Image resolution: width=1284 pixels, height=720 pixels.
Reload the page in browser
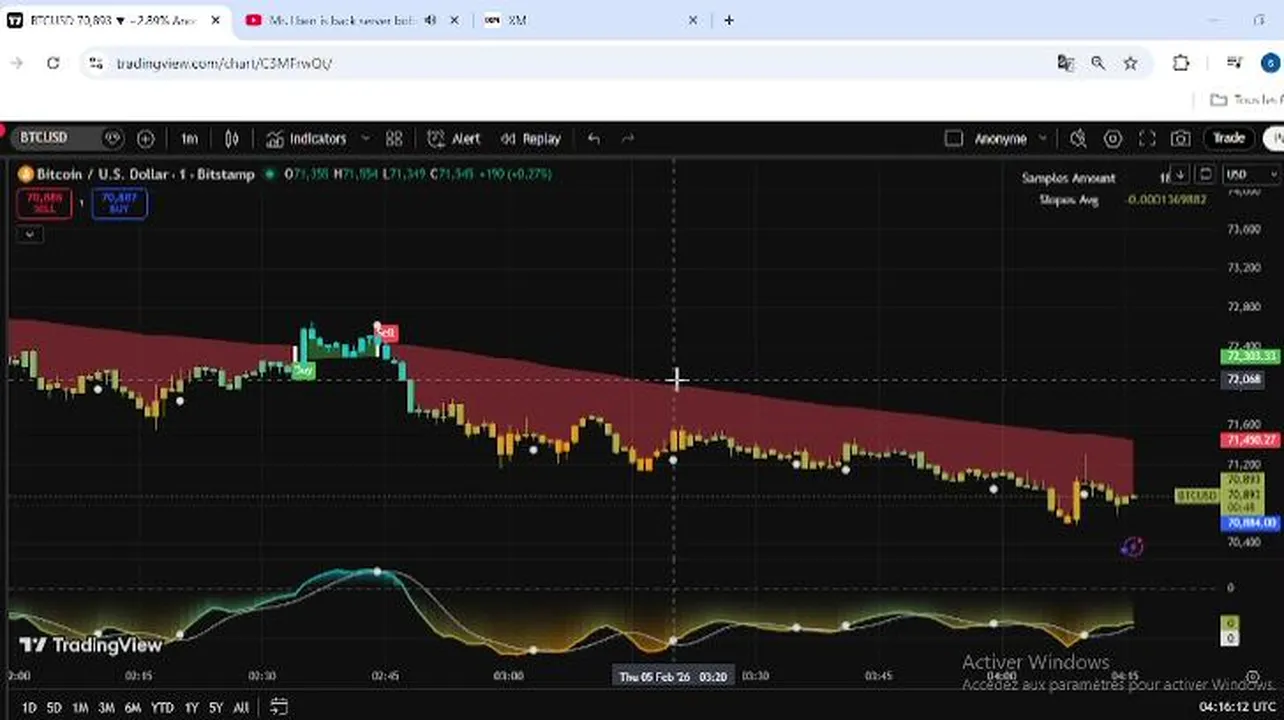pos(53,63)
